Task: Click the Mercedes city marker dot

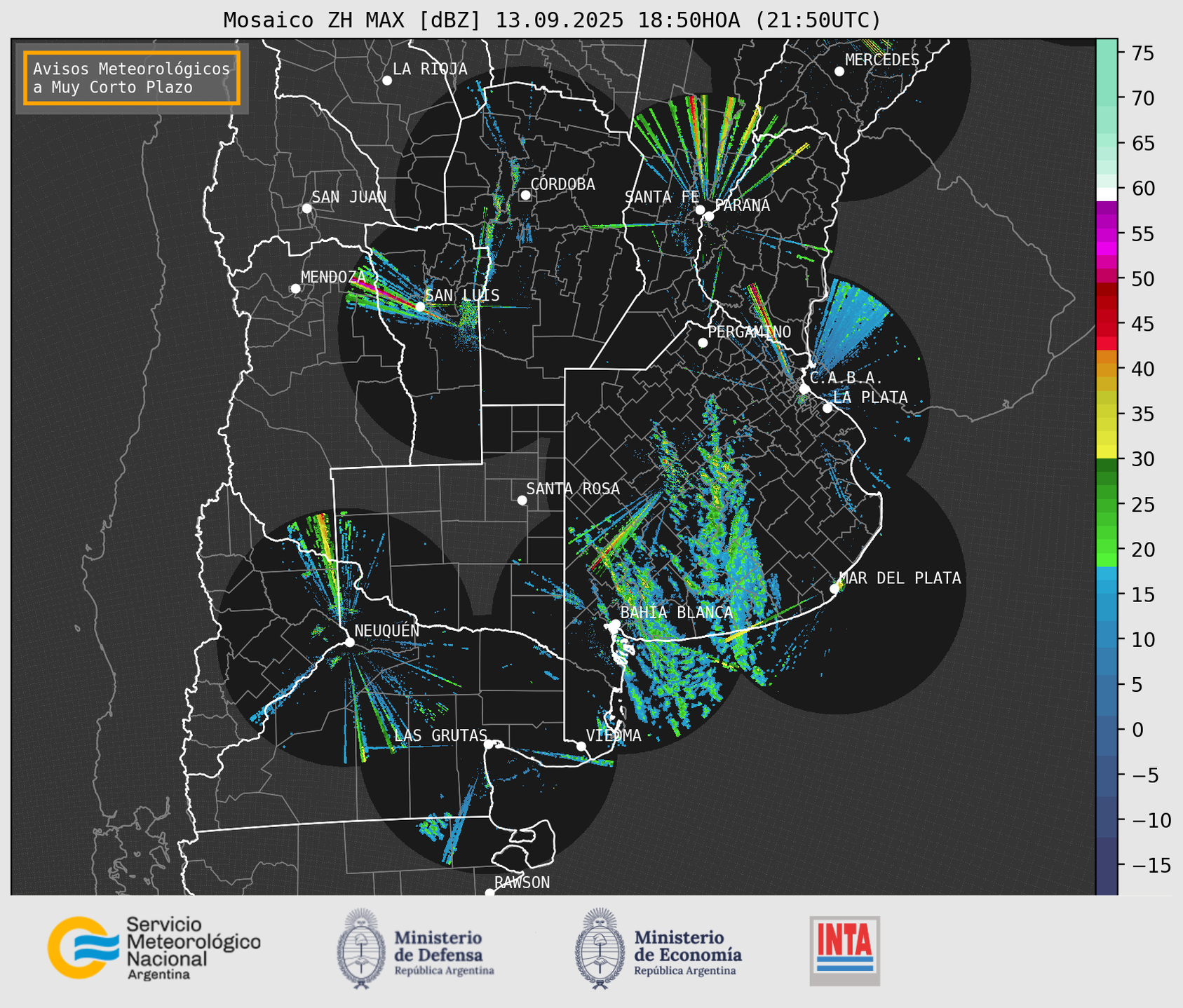Action: [x=839, y=71]
